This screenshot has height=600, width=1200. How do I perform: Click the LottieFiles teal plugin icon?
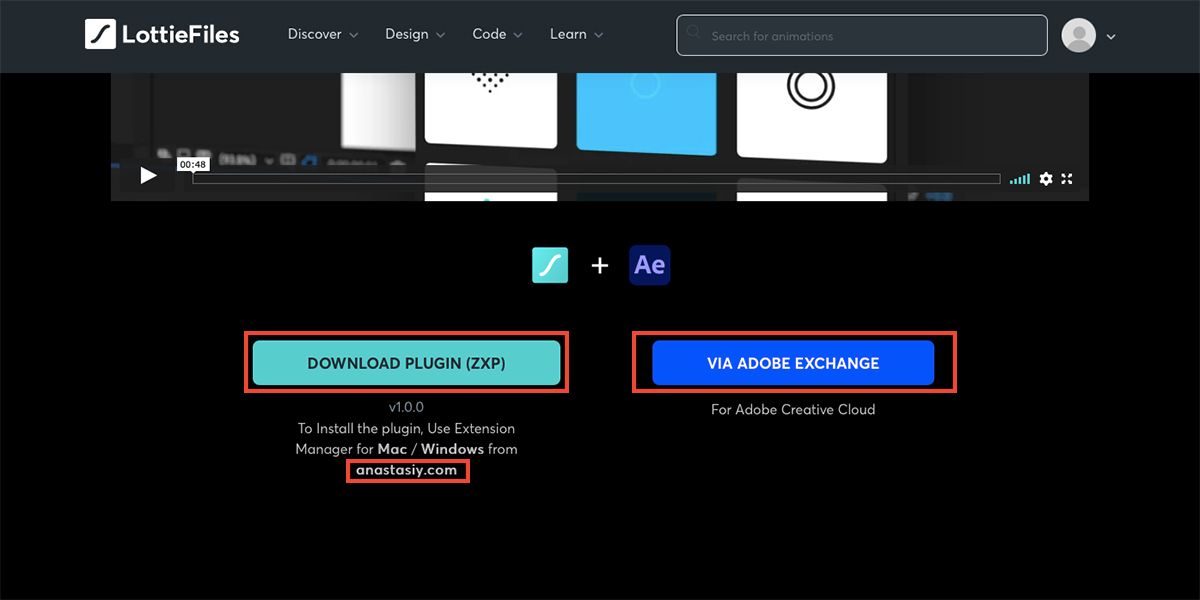[x=550, y=265]
